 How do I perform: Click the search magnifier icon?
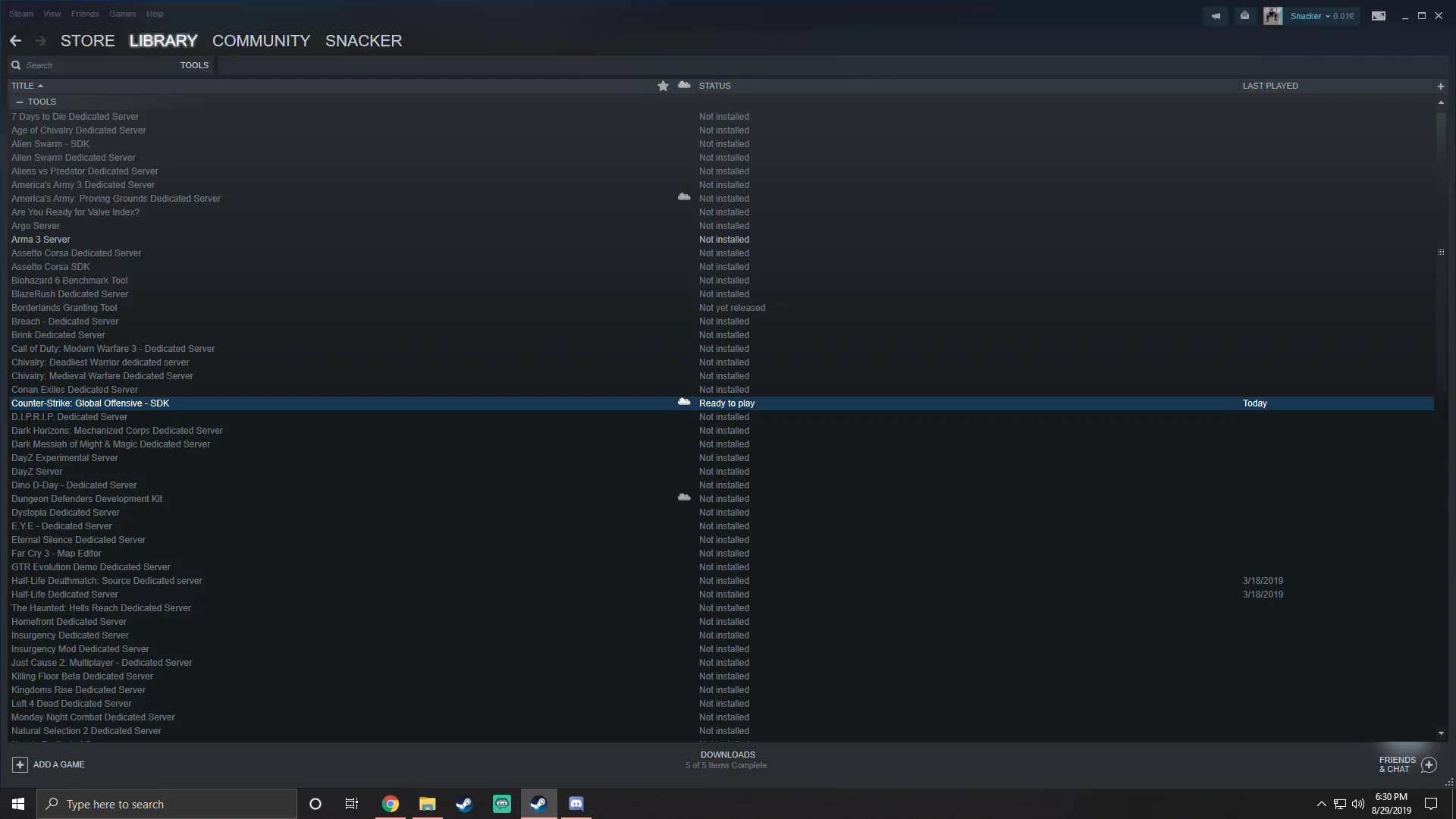click(16, 65)
